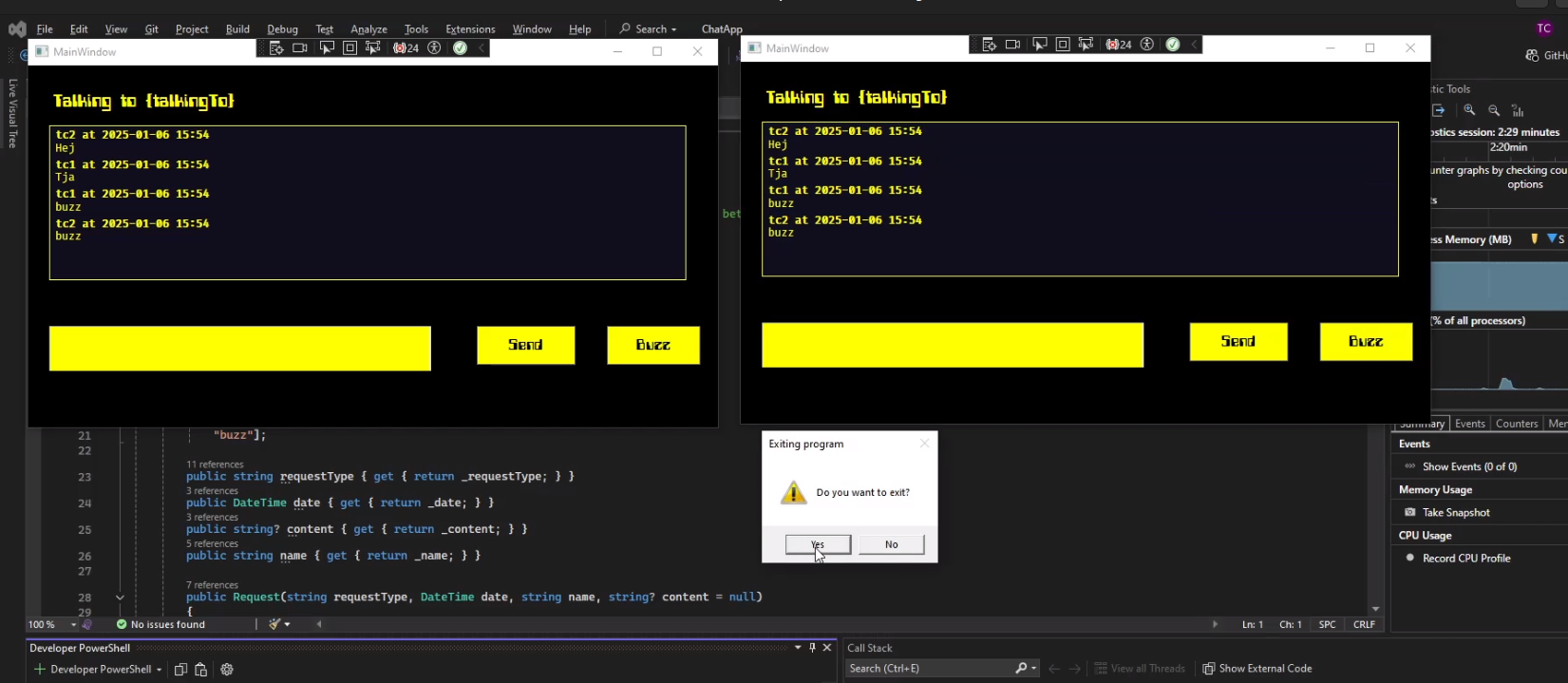Screen dimensions: 1568x683
Task: Click the paste icon in Developer PowerShell
Action: click(201, 670)
